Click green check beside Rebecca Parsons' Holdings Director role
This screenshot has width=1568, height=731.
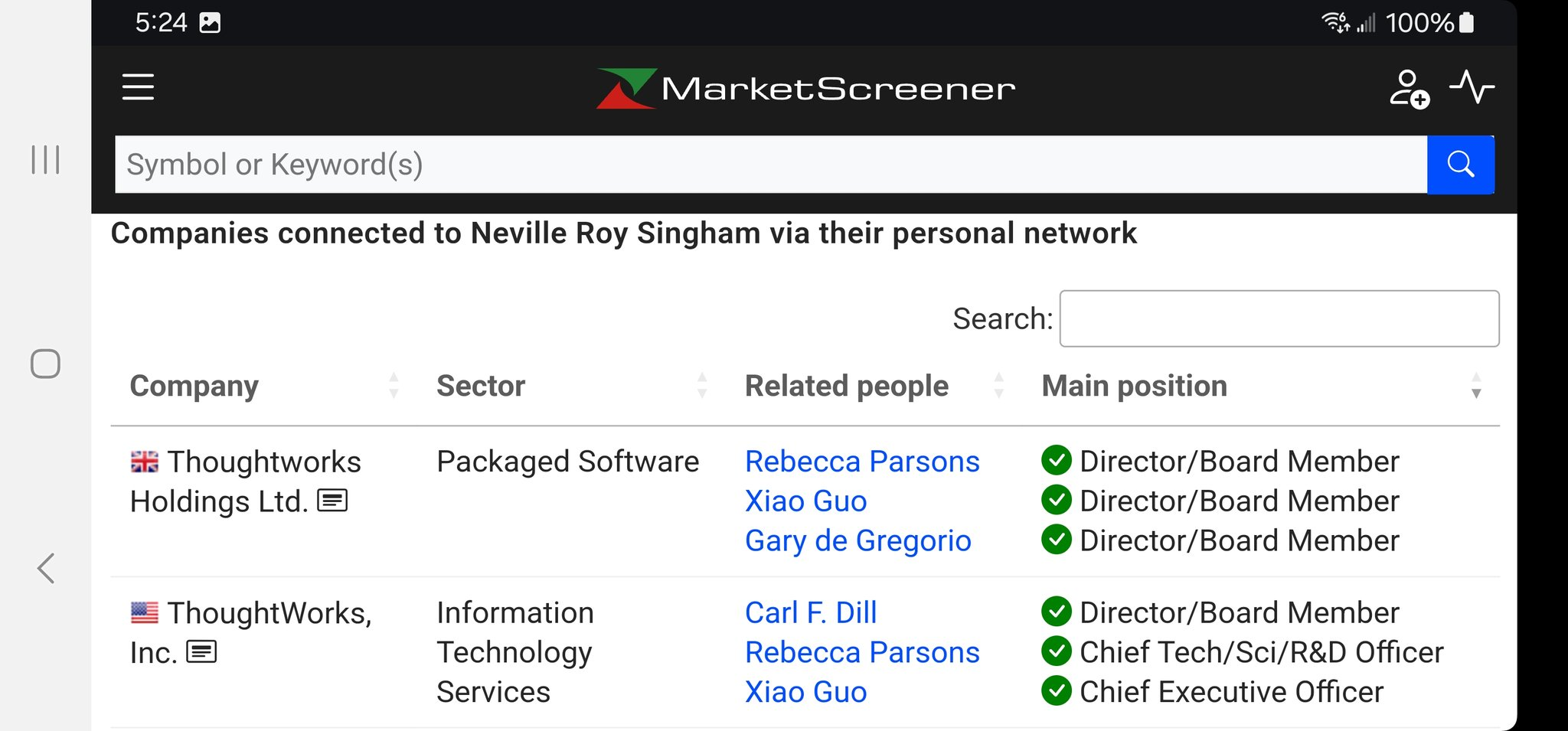coord(1057,460)
